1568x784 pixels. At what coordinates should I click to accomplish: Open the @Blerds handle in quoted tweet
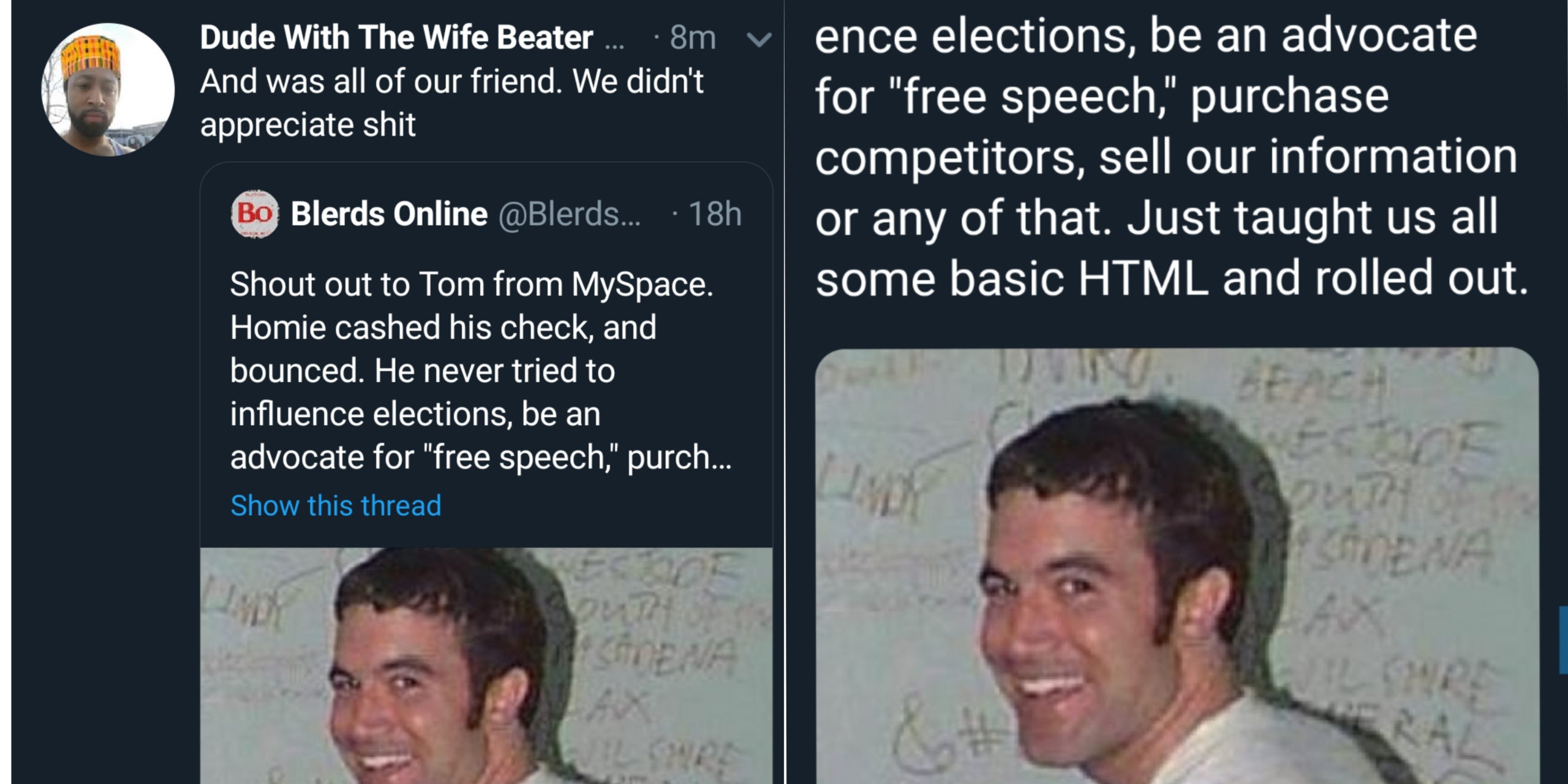click(569, 214)
